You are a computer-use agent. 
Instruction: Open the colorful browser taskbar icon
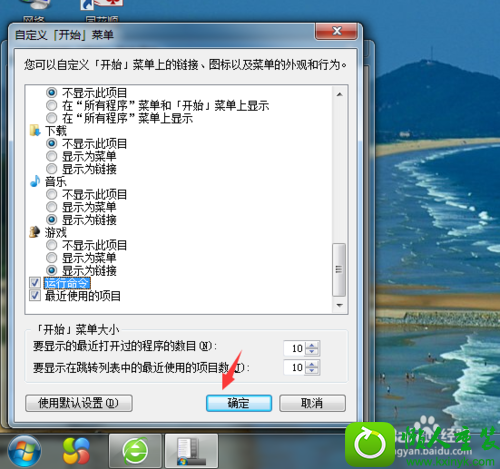pos(76,451)
